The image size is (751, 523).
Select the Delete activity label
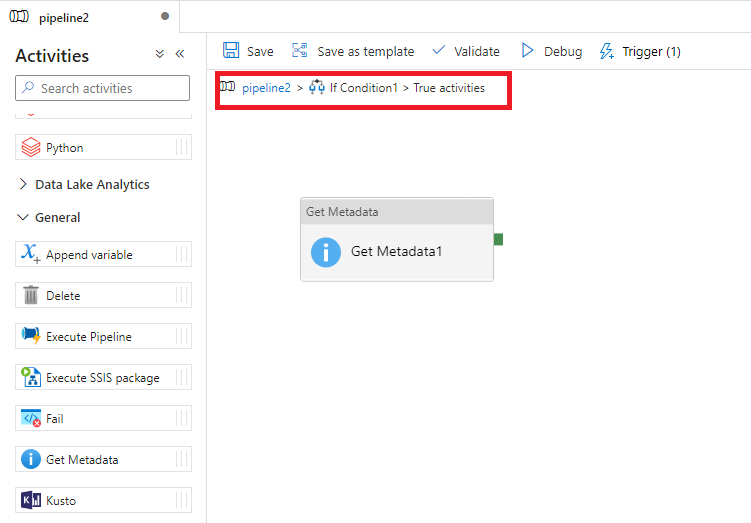[63, 296]
